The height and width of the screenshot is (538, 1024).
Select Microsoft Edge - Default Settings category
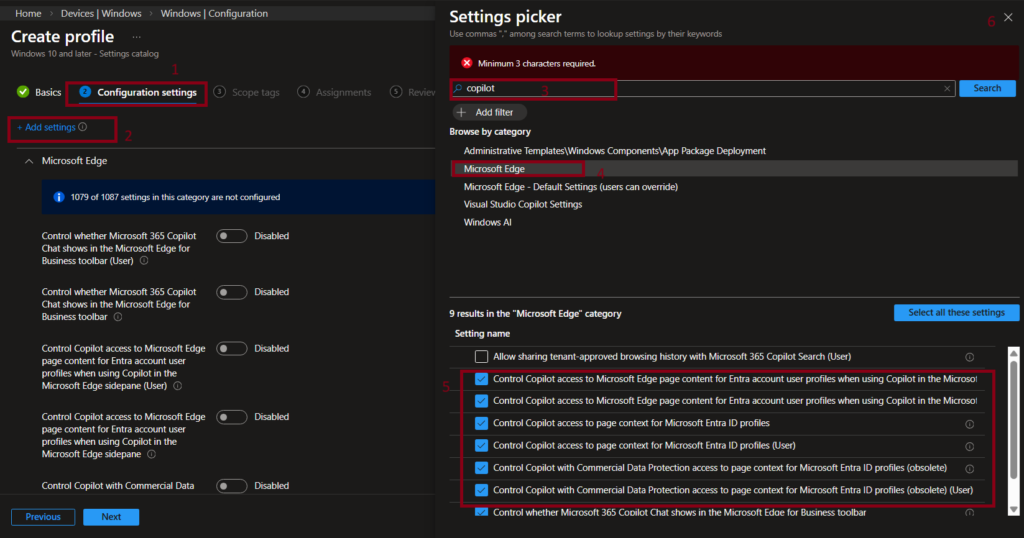(571, 187)
